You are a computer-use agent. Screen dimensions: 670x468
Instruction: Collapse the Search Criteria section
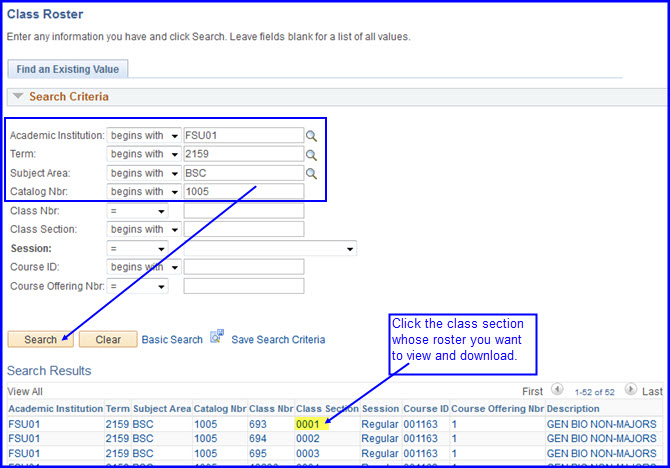18,96
